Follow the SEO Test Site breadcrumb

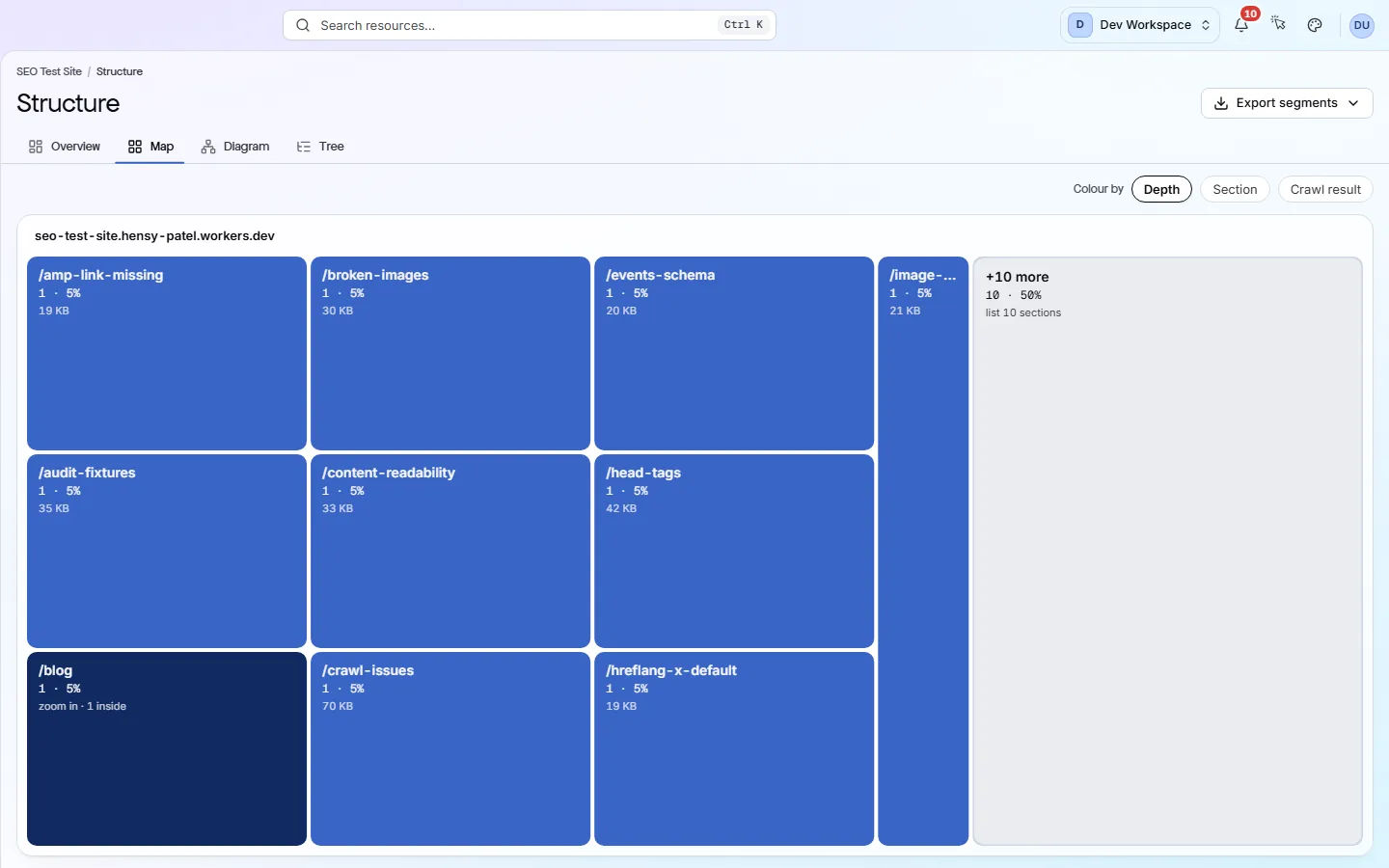point(49,71)
